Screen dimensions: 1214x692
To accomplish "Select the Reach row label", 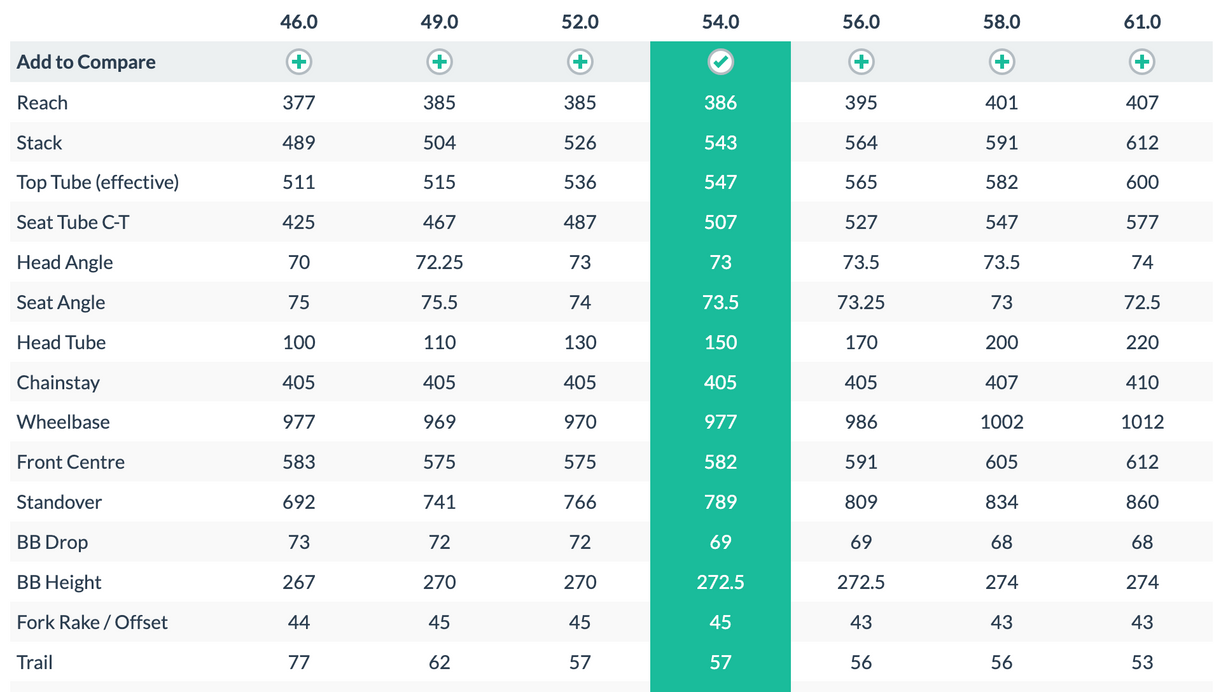I will coord(42,103).
